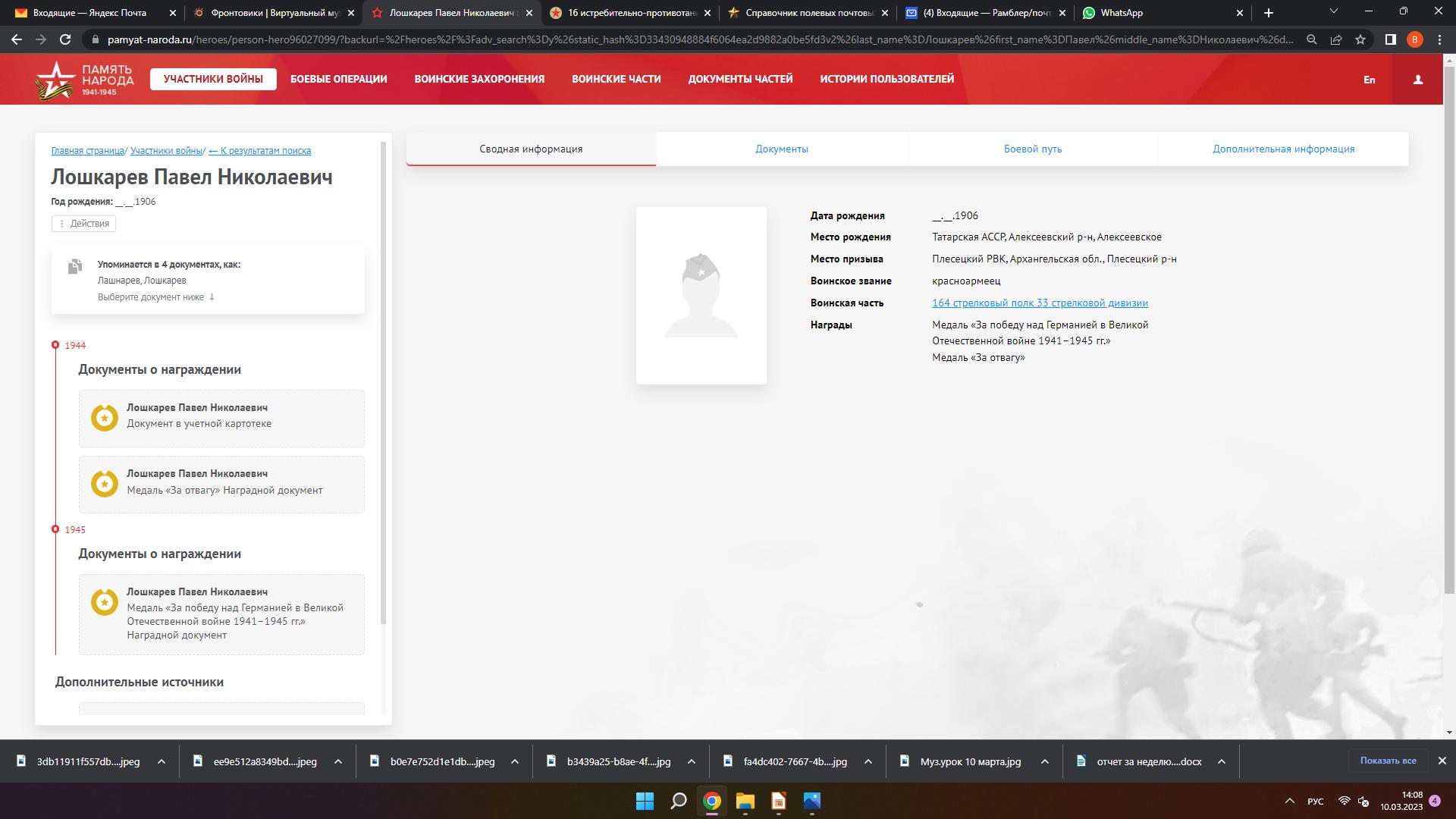
Task: Expand options for Муз.урок 10 марта.jpg download
Action: [x=1044, y=761]
